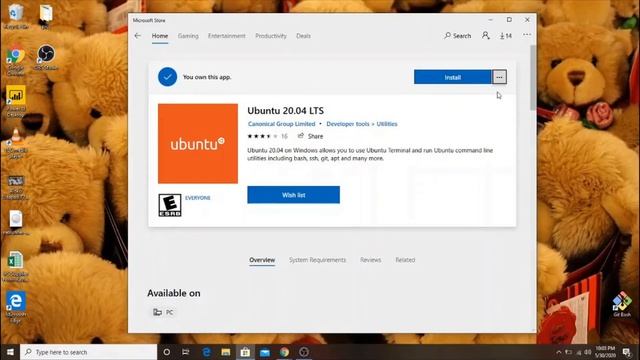Open Canonical Group Limited publisher link
The height and width of the screenshot is (360, 640).
pos(282,124)
